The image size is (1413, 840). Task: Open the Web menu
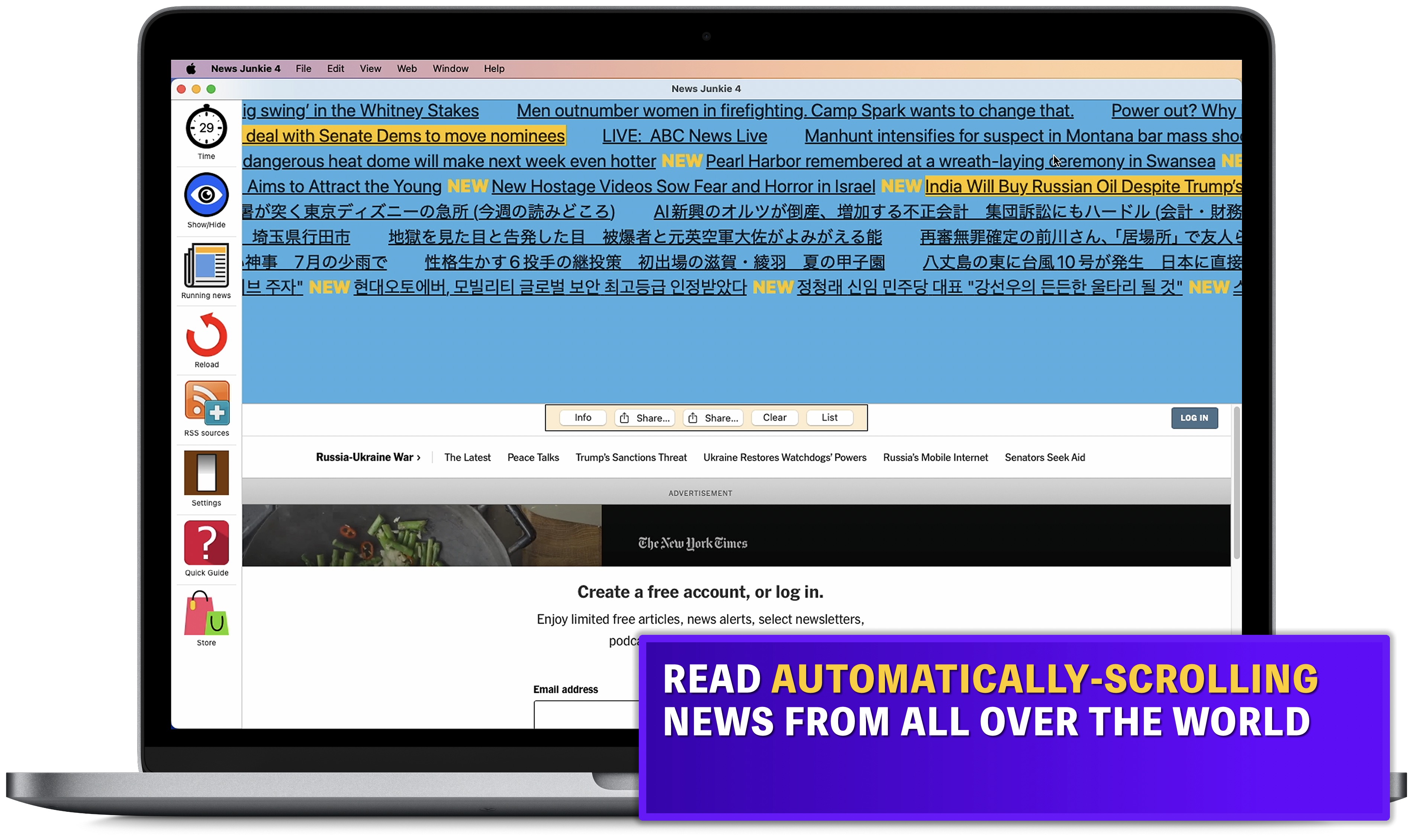click(406, 68)
